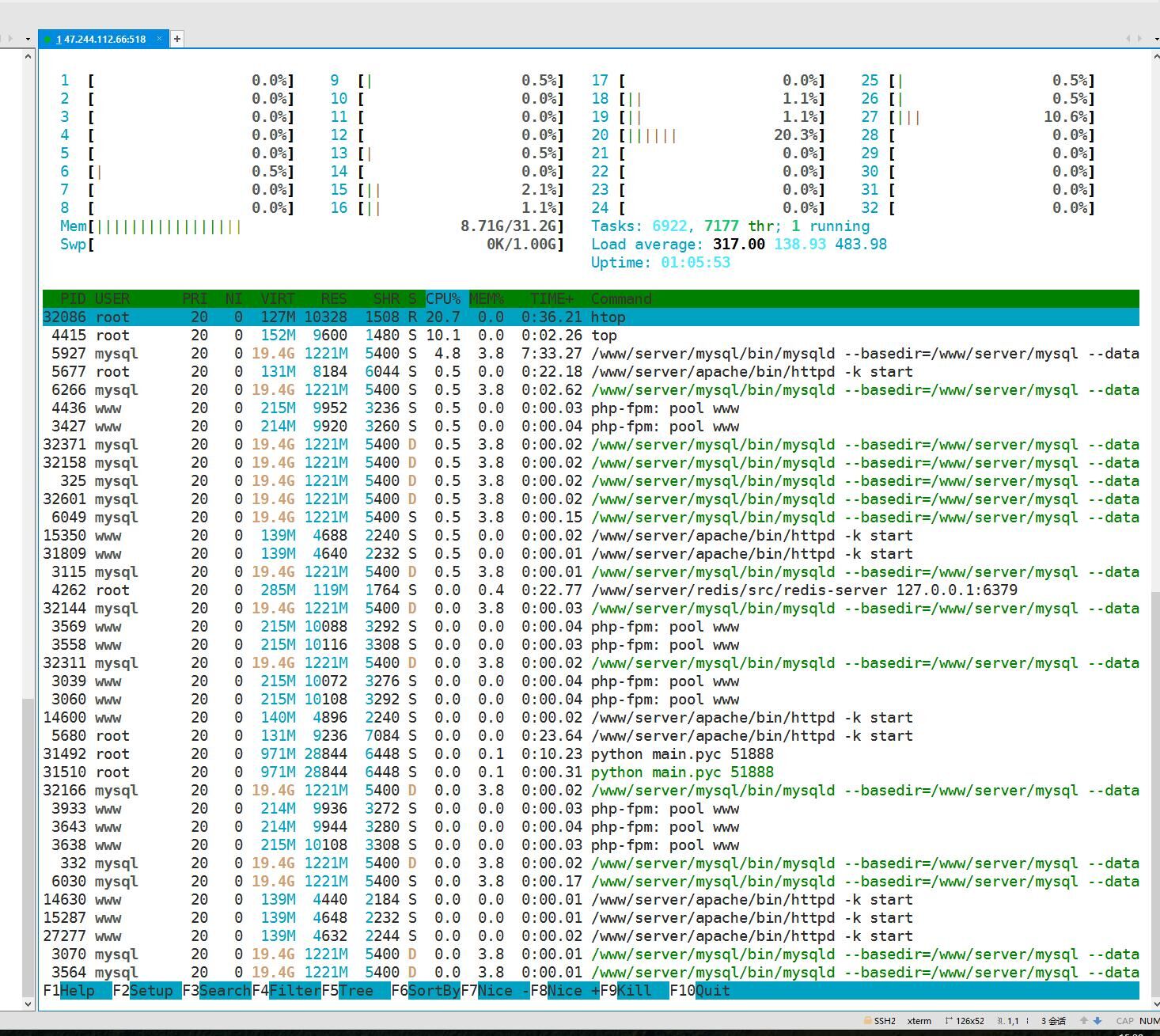Toggle F5 Tree view in htop footer

tap(356, 991)
